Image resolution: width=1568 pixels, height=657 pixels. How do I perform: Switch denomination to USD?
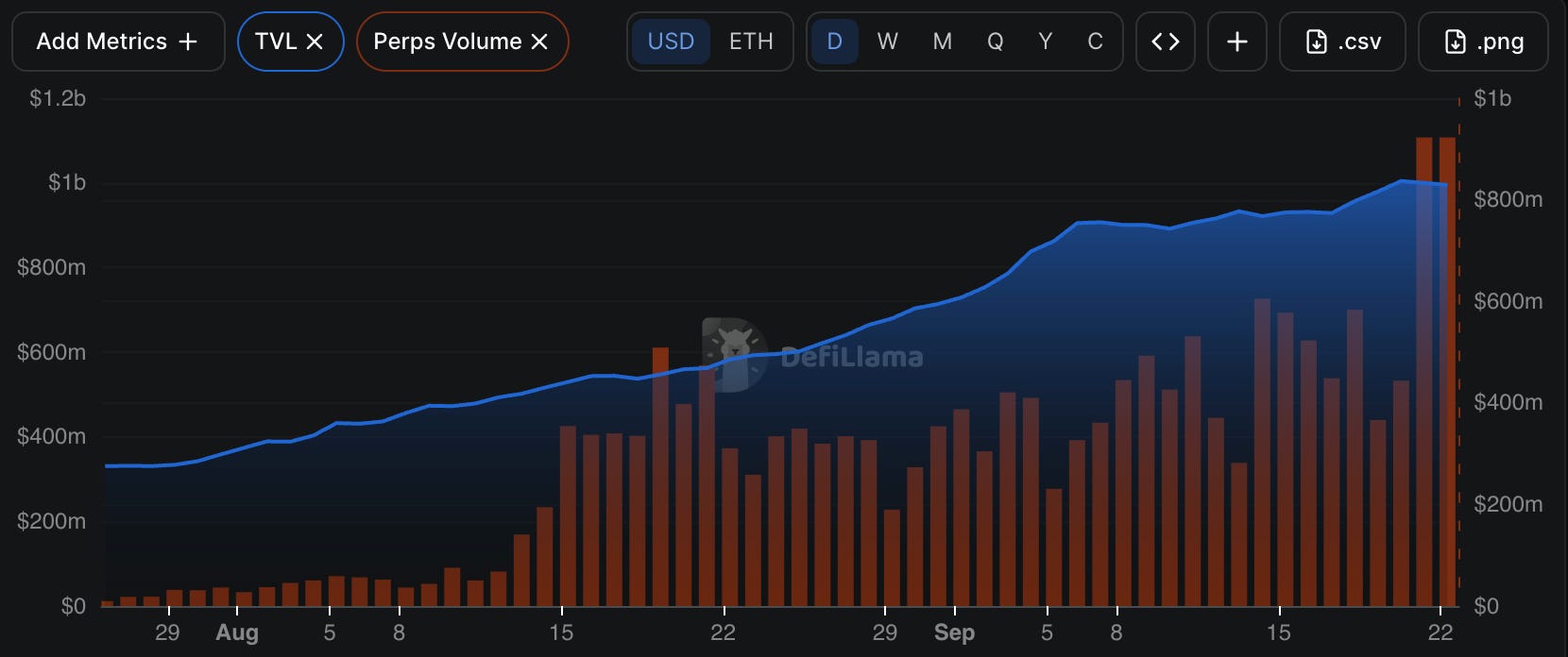click(671, 42)
